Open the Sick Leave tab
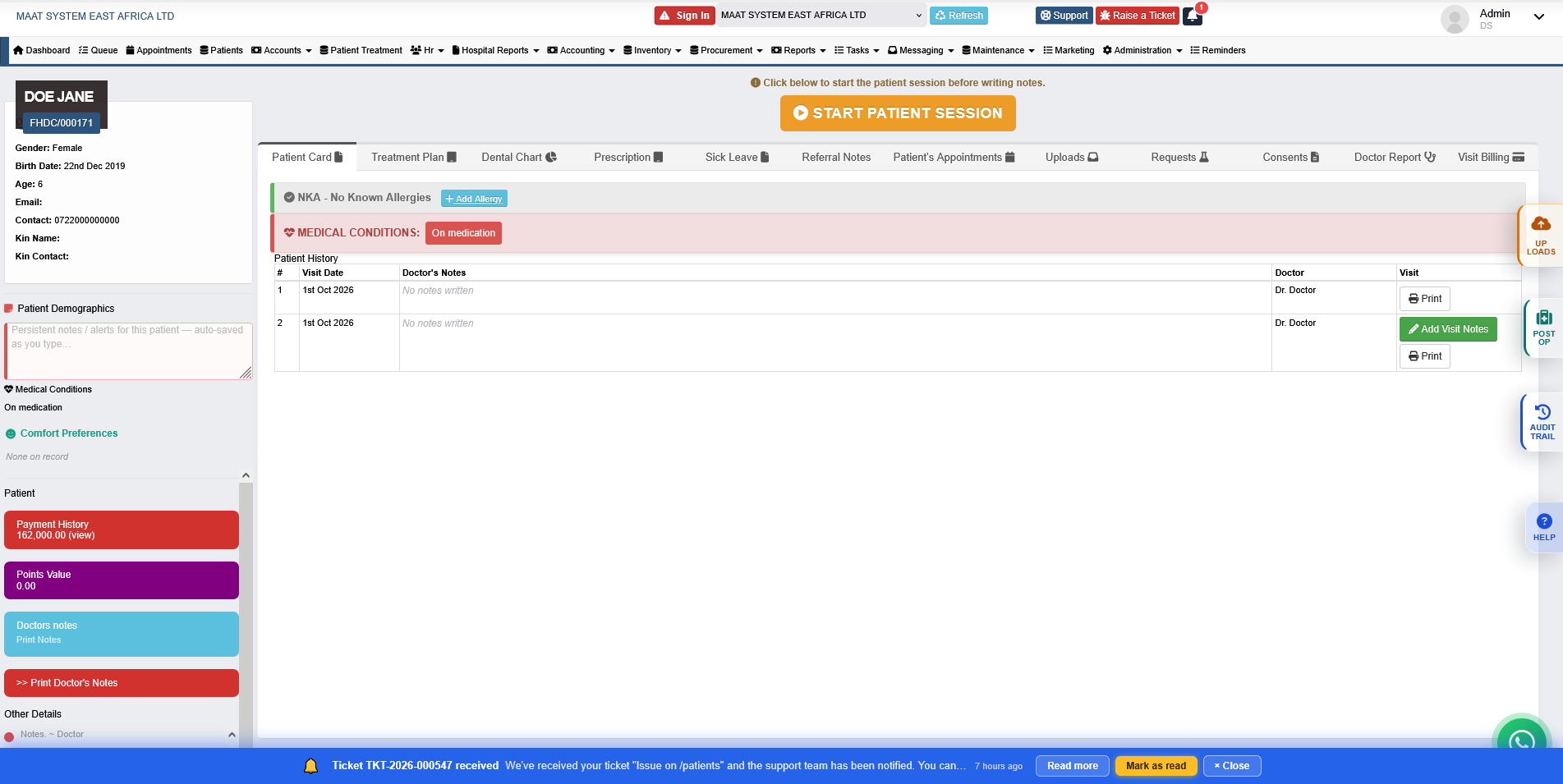Image resolution: width=1563 pixels, height=784 pixels. click(737, 157)
